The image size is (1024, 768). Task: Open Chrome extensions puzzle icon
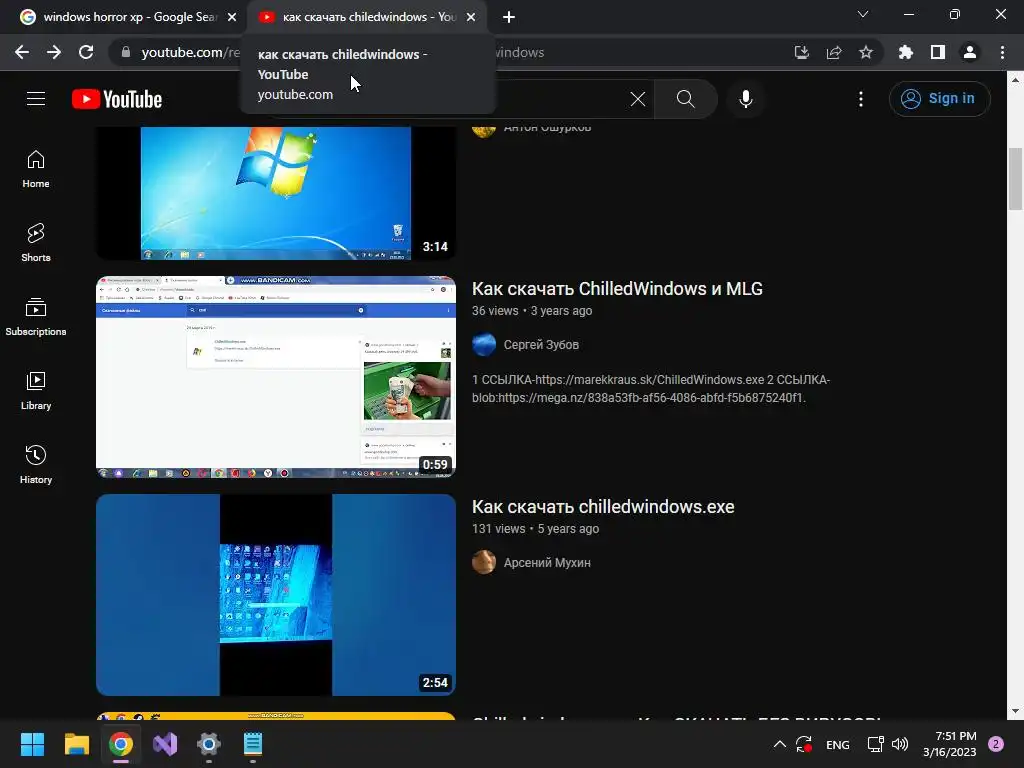click(906, 52)
